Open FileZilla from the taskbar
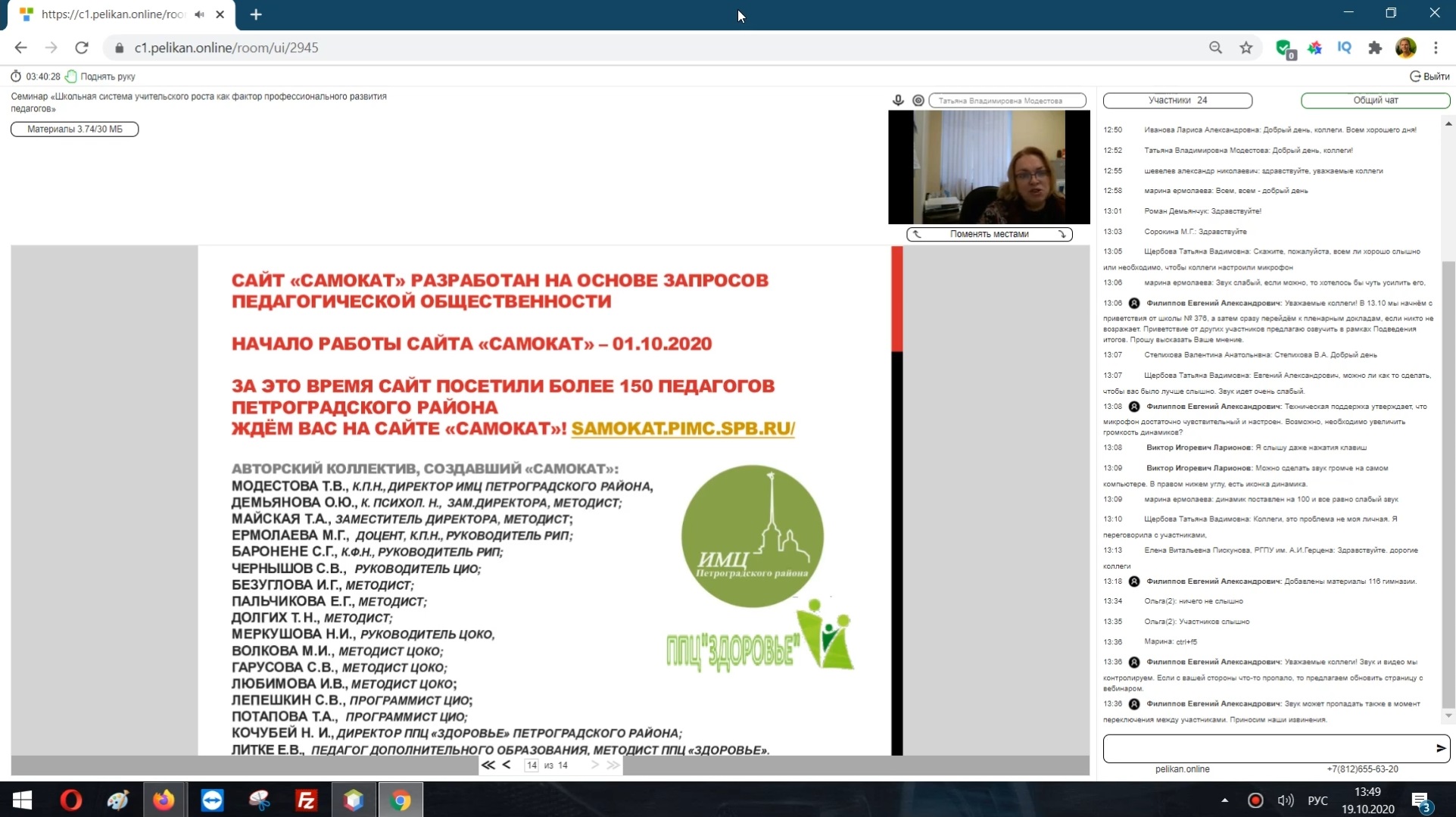The height and width of the screenshot is (817, 1456). (x=306, y=800)
